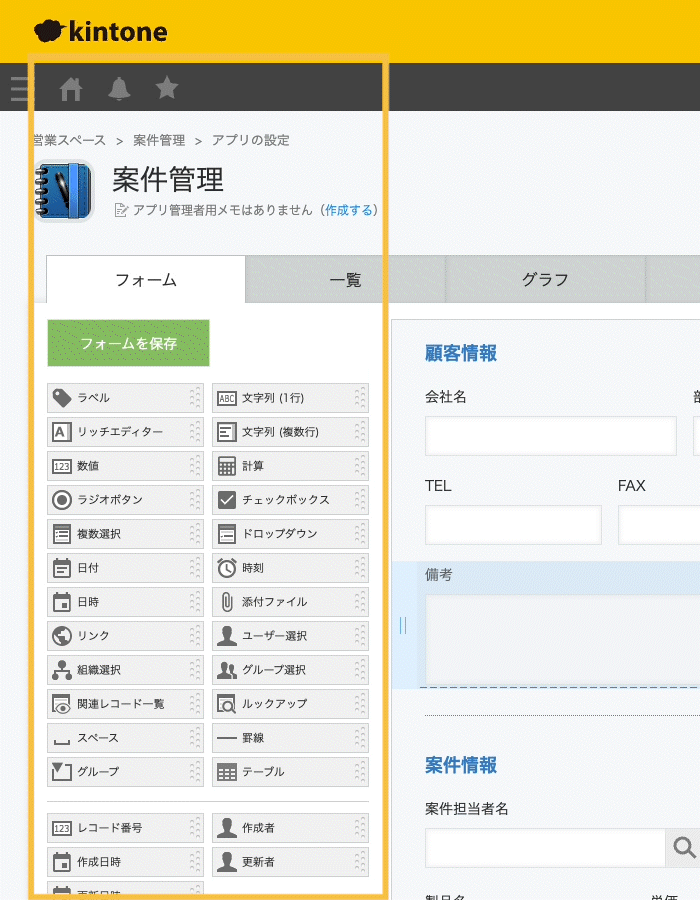Click inside the 会社名 input field

tap(550, 435)
